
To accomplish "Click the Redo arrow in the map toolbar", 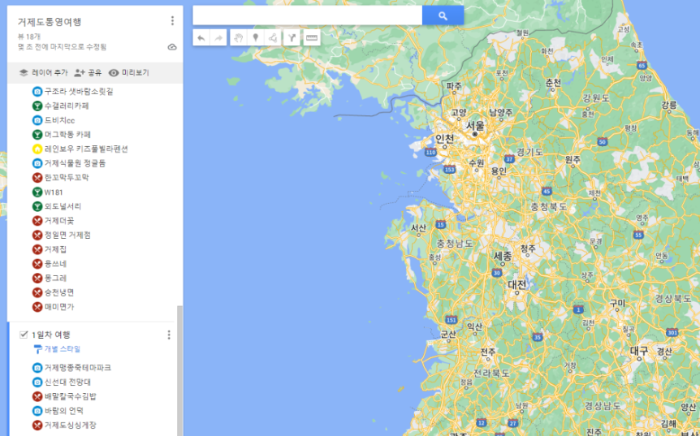I will (218, 38).
